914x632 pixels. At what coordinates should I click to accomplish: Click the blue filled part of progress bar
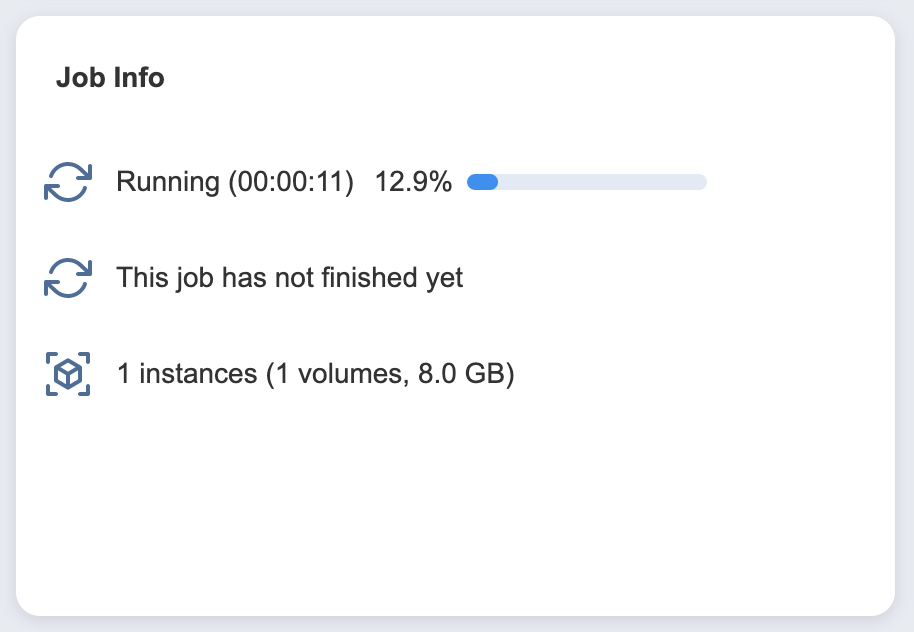[483, 182]
